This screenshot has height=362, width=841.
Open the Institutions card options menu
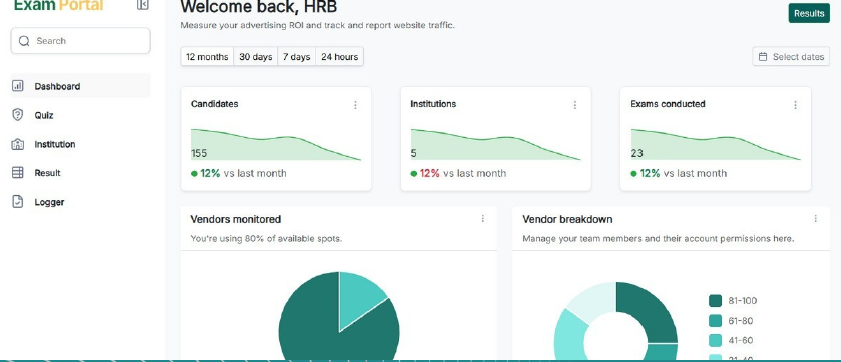[x=575, y=105]
